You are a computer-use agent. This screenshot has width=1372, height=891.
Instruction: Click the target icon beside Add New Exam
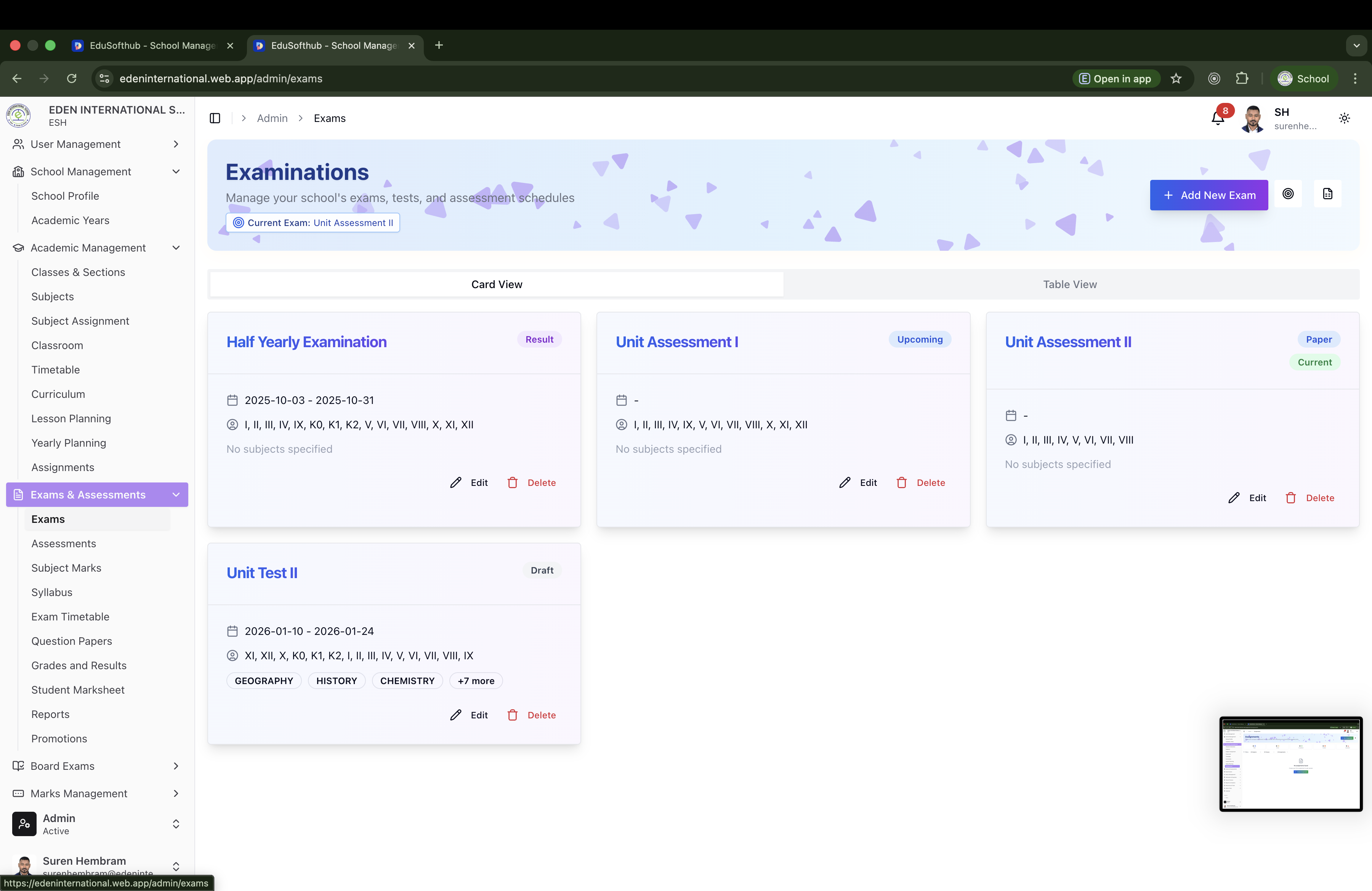click(1288, 194)
